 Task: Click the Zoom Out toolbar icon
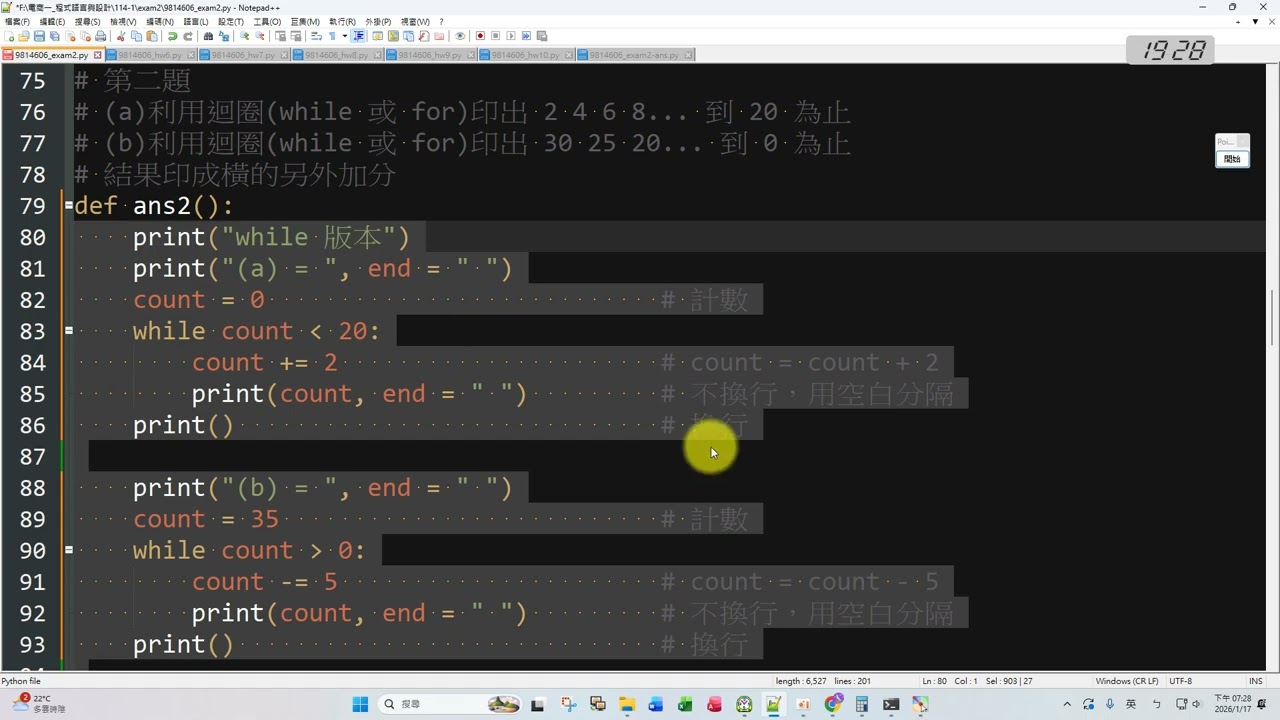259,36
